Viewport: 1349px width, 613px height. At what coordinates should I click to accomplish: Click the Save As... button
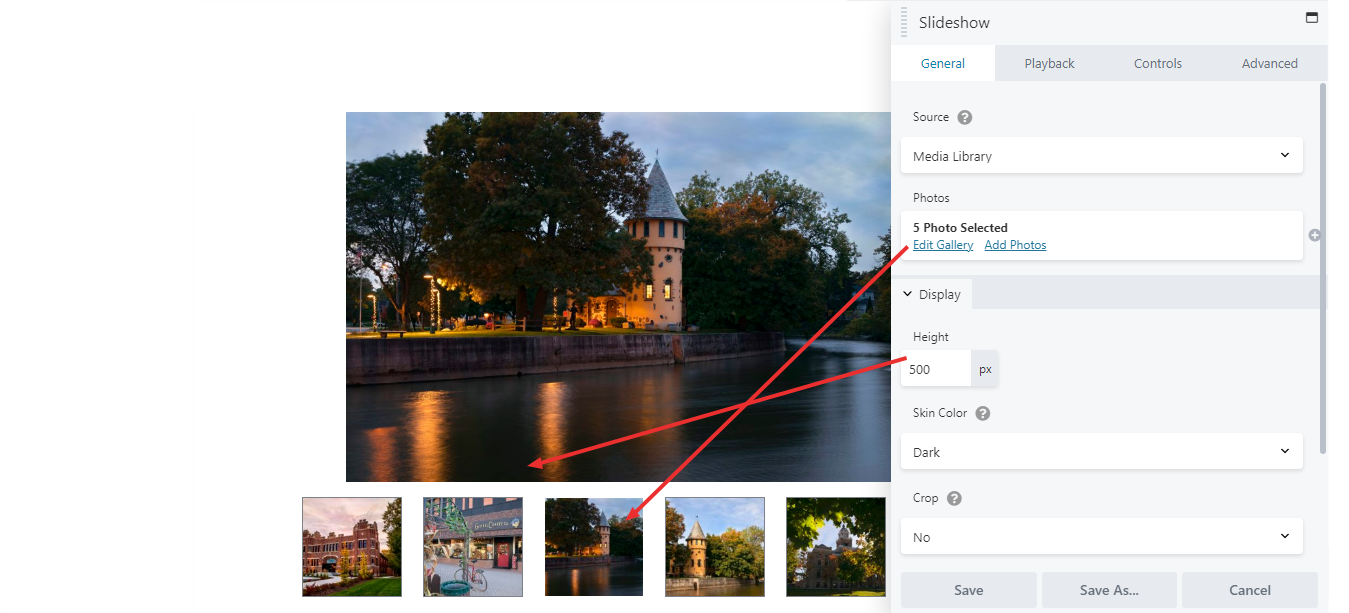[x=1109, y=590]
